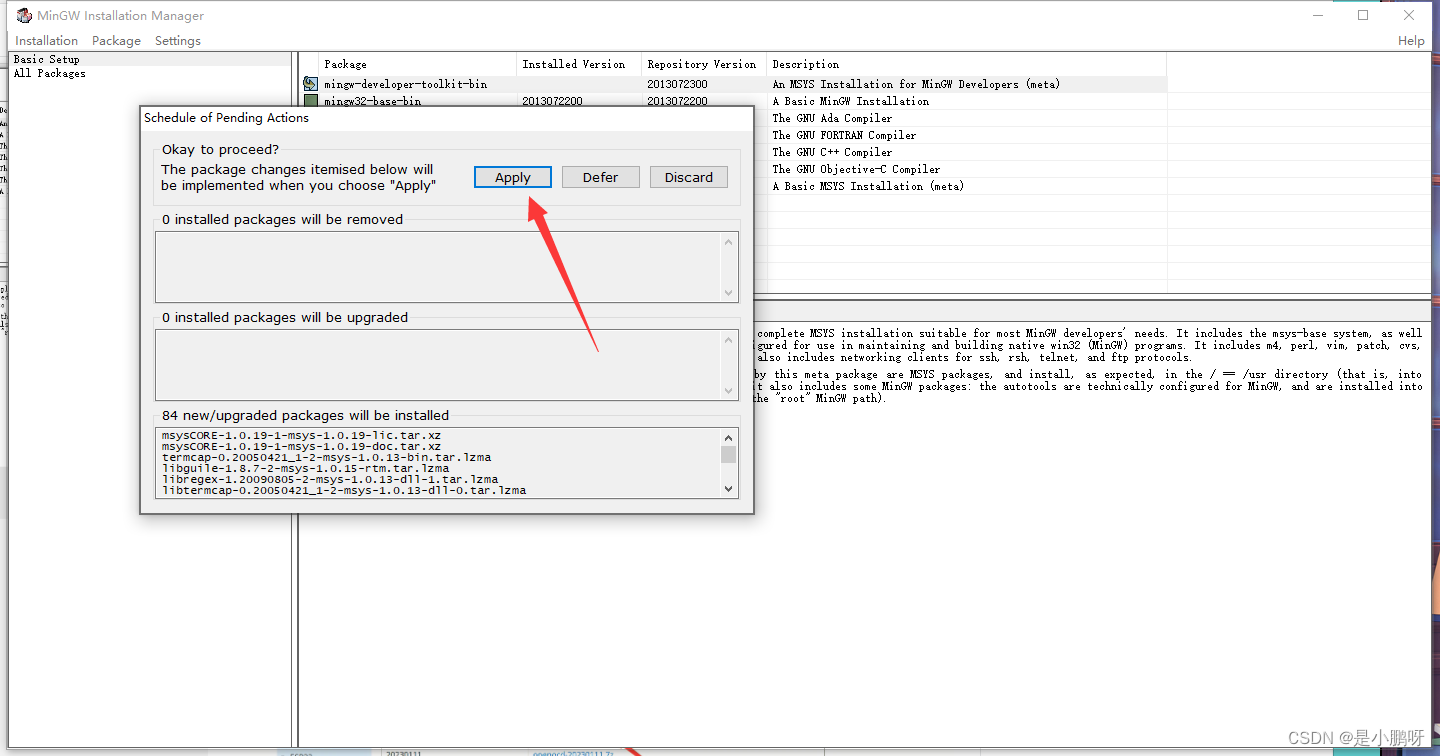Screen dimensions: 1440x756
Task: Open the Help menu
Action: click(x=1411, y=41)
